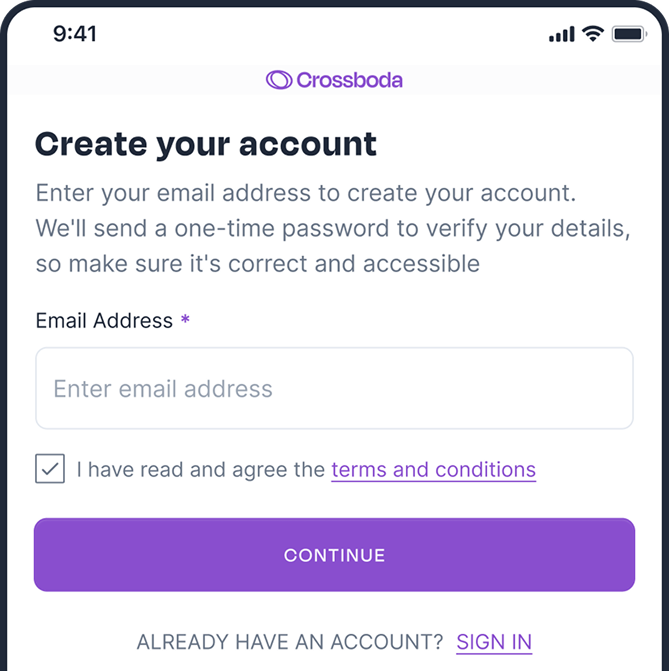Focus the Enter email address field
The height and width of the screenshot is (671, 669).
click(x=334, y=388)
